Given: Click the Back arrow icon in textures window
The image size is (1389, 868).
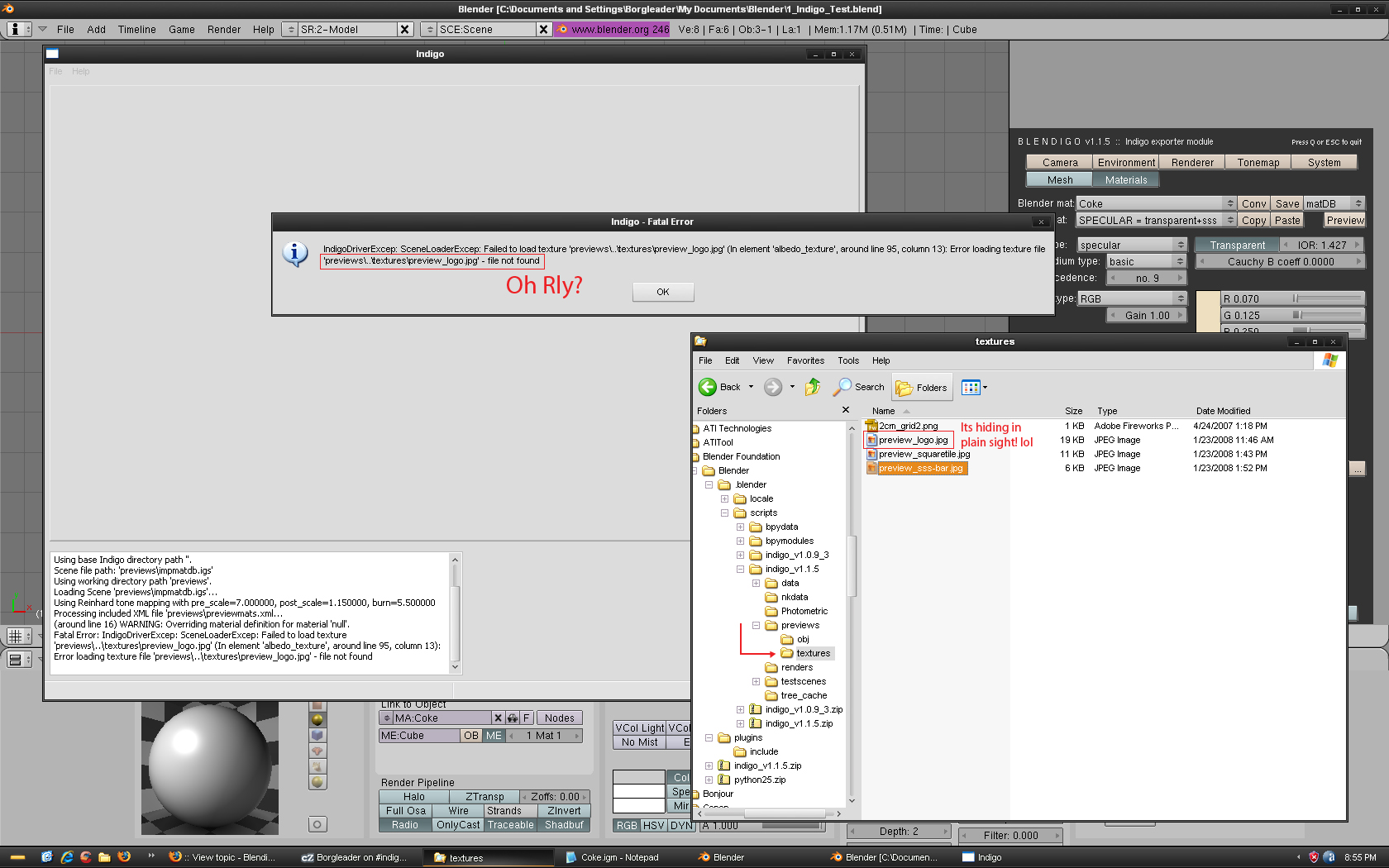Looking at the screenshot, I should click(x=708, y=387).
